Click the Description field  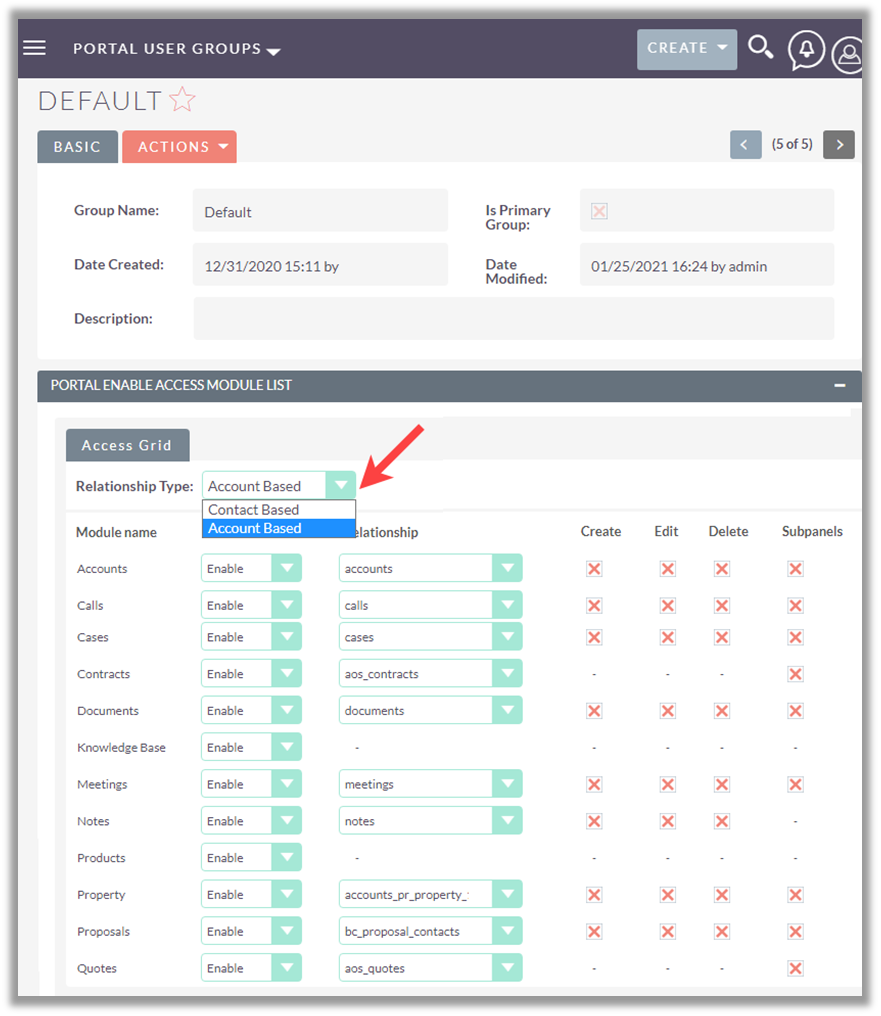(513, 319)
